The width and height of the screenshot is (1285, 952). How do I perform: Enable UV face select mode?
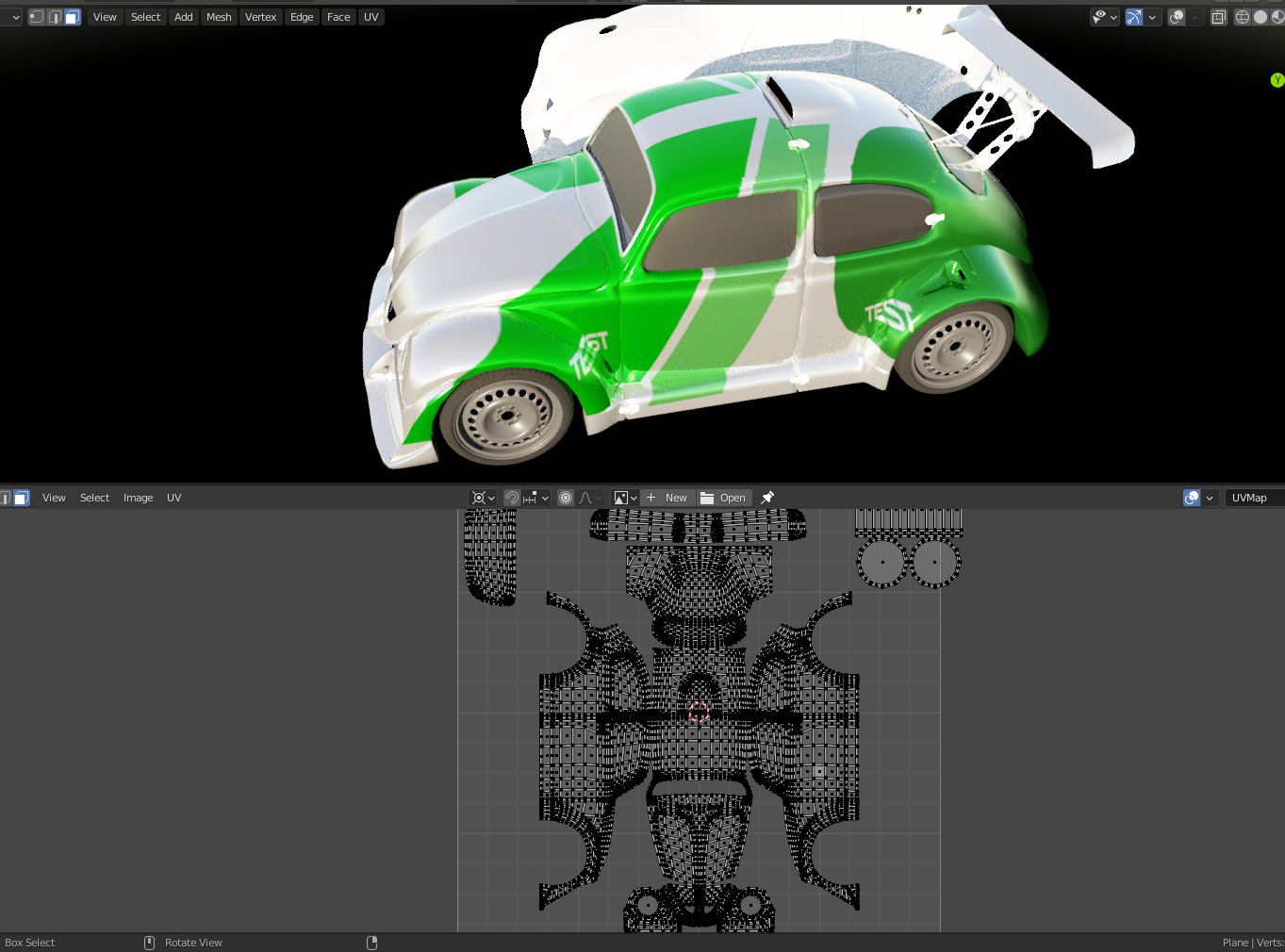click(21, 498)
